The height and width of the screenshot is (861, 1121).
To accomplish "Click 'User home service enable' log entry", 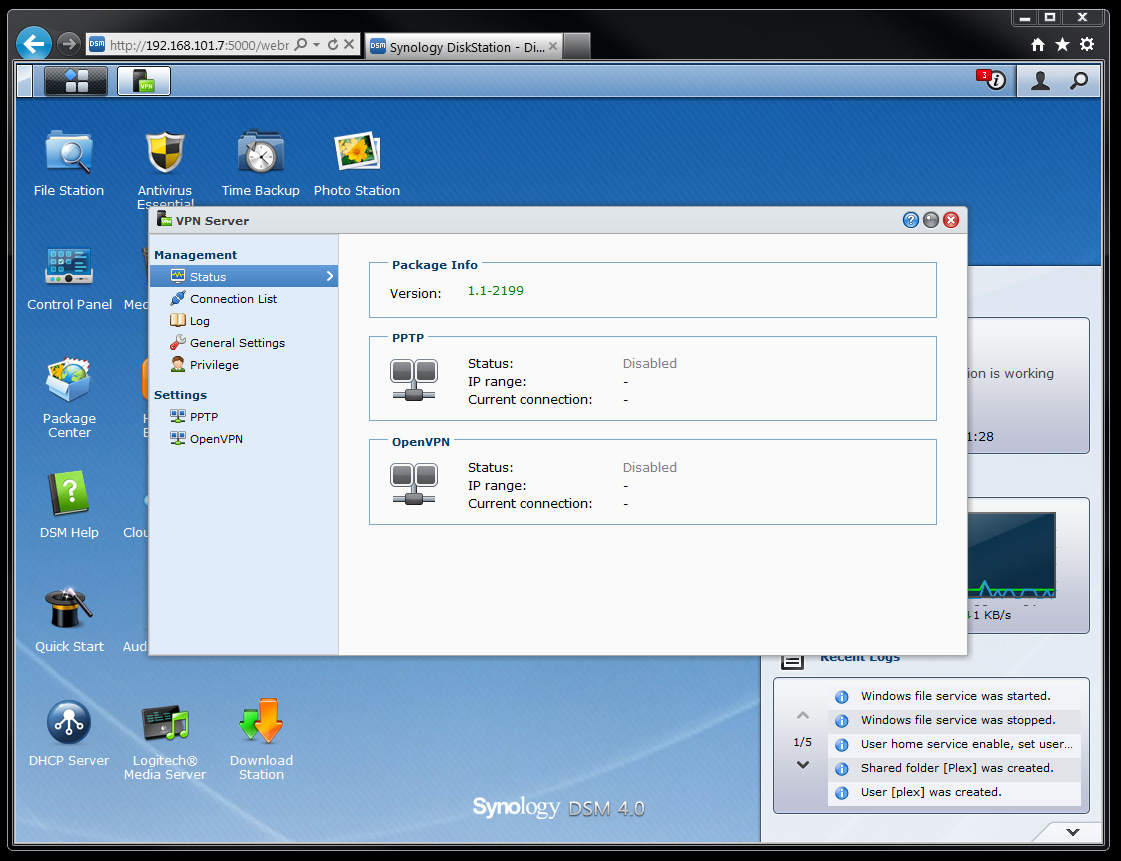I will (954, 744).
